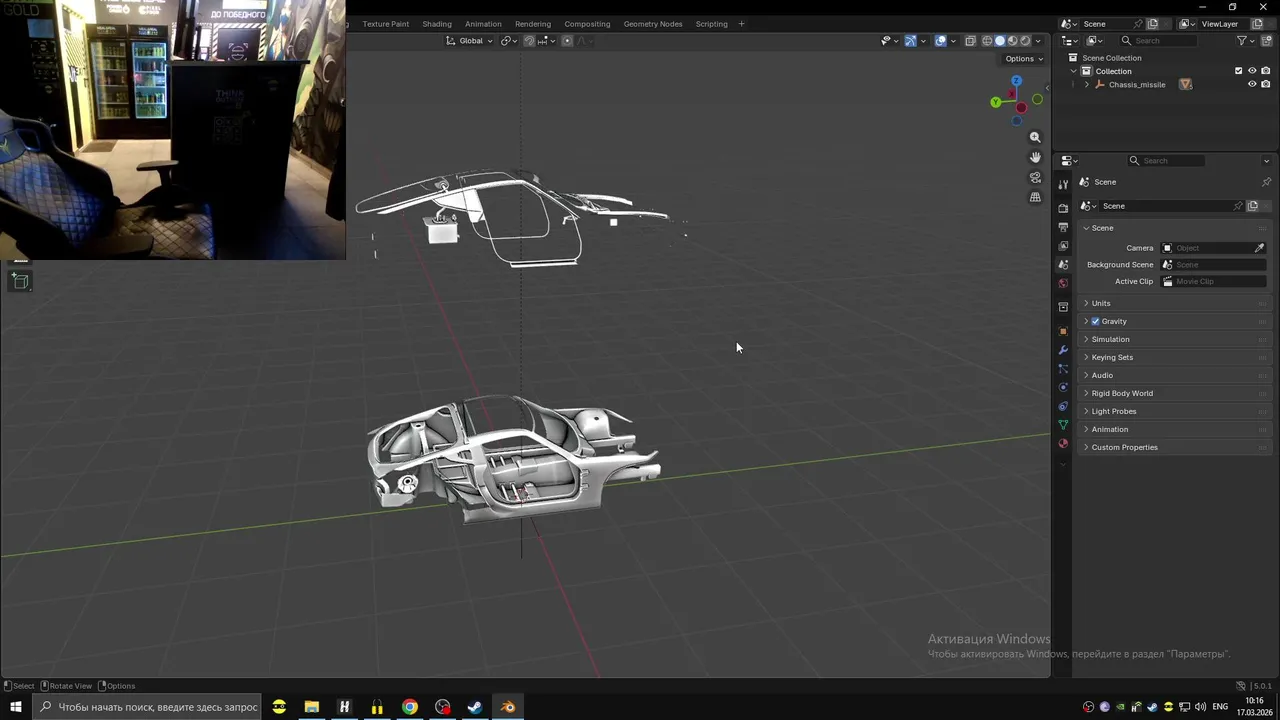Viewport: 1280px width, 720px height.
Task: Open Steam from the taskbar
Action: pos(475,707)
